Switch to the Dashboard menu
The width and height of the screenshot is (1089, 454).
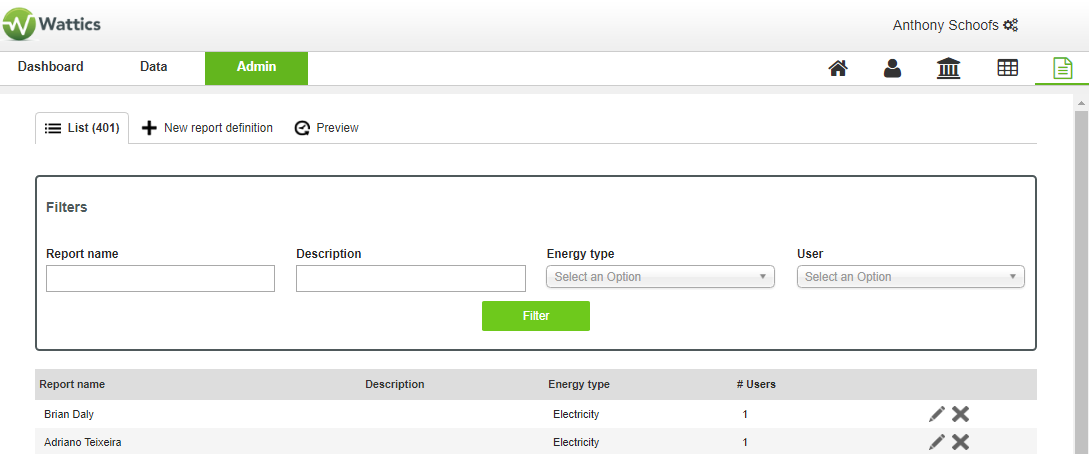(51, 67)
